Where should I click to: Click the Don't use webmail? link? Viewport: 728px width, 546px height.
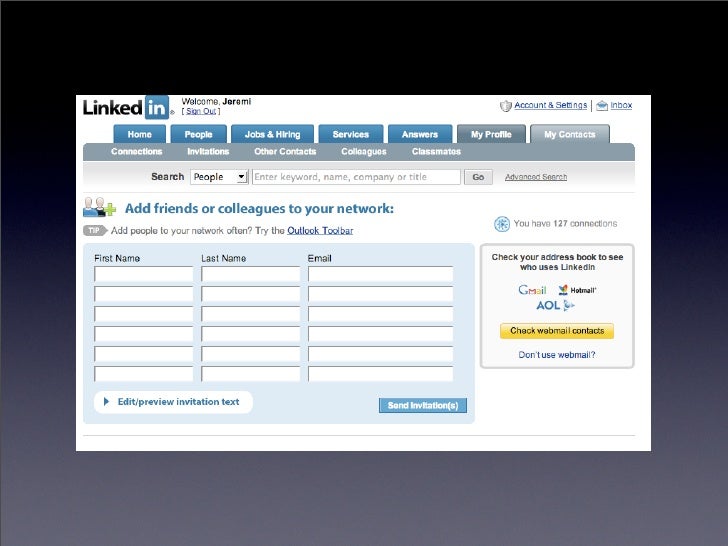(557, 355)
